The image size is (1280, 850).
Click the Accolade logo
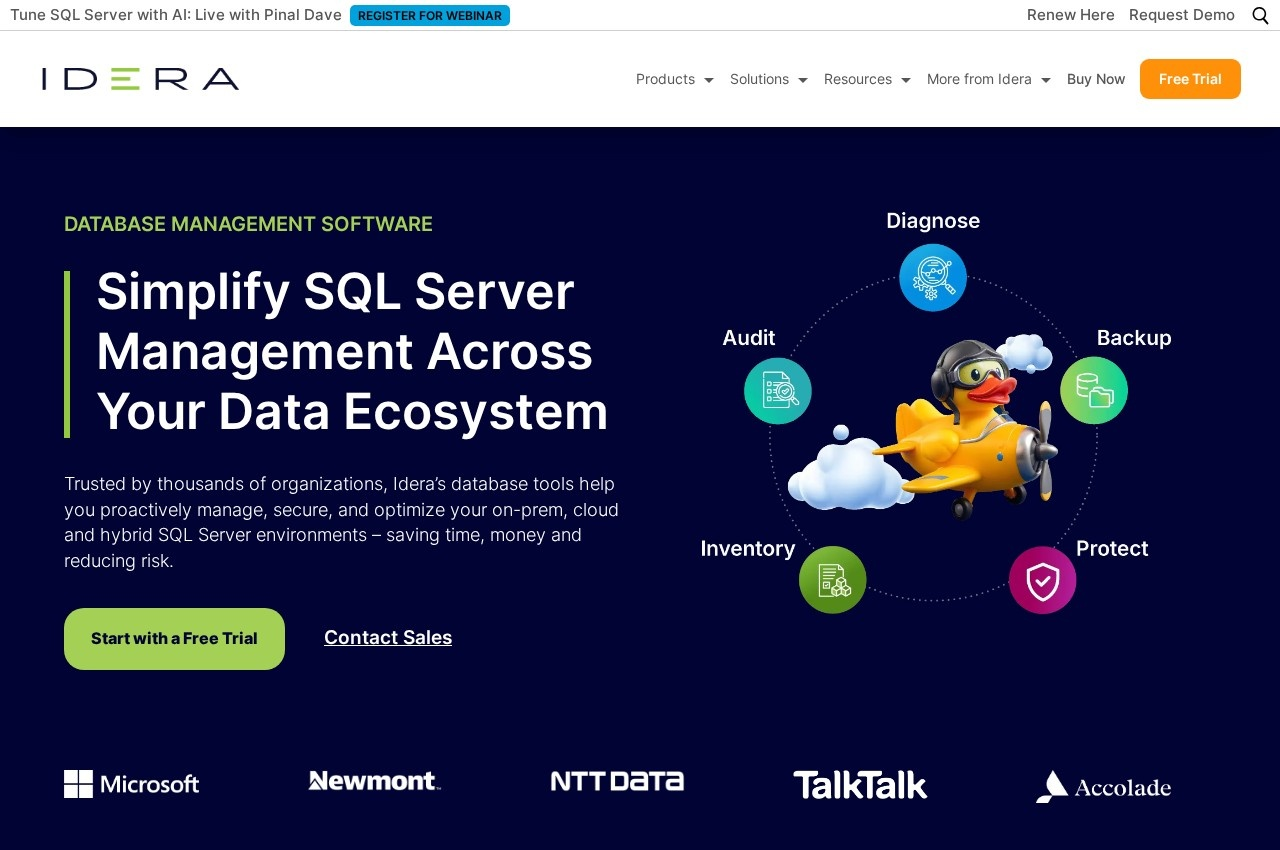[x=1103, y=787]
